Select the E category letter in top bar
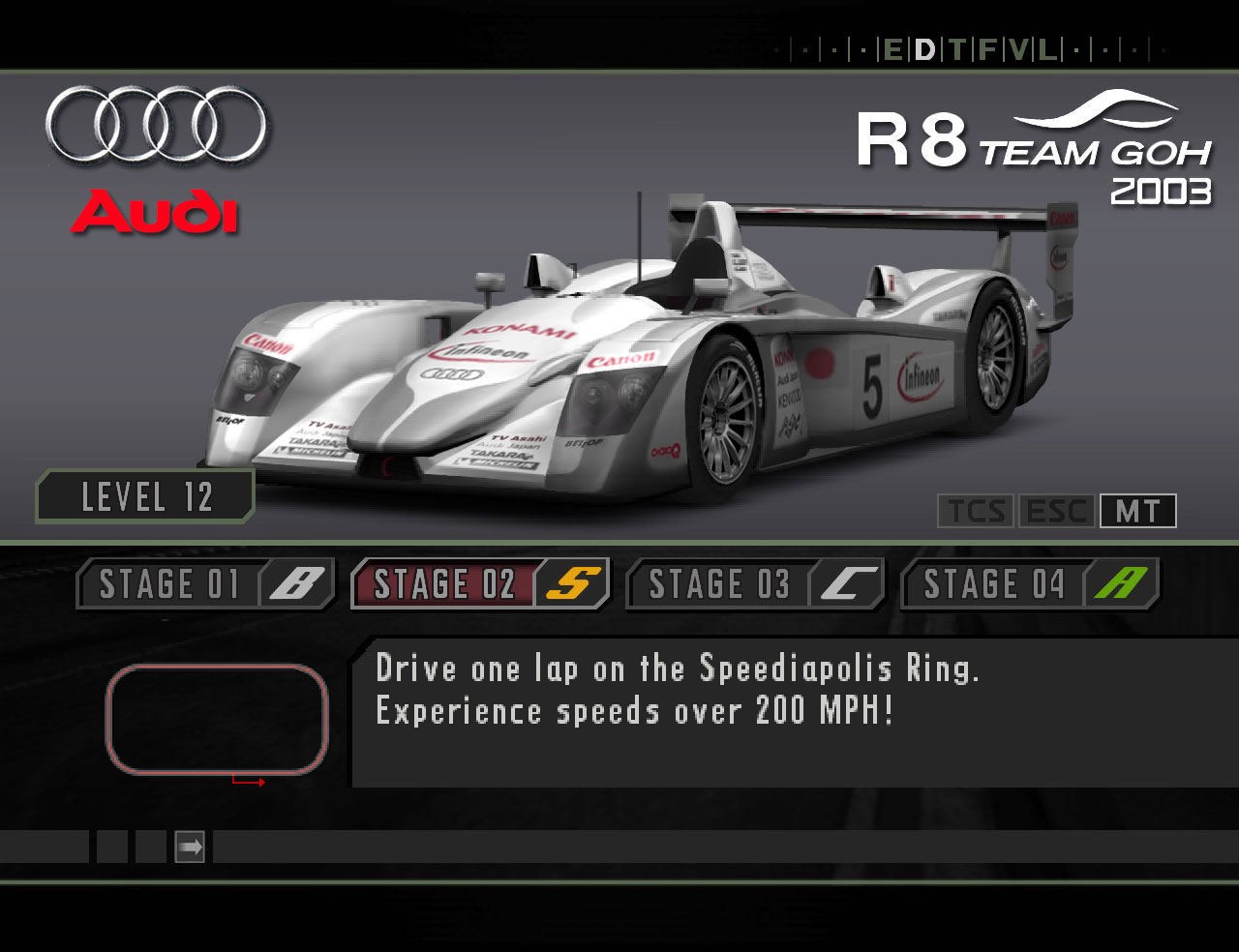 pyautogui.click(x=892, y=49)
